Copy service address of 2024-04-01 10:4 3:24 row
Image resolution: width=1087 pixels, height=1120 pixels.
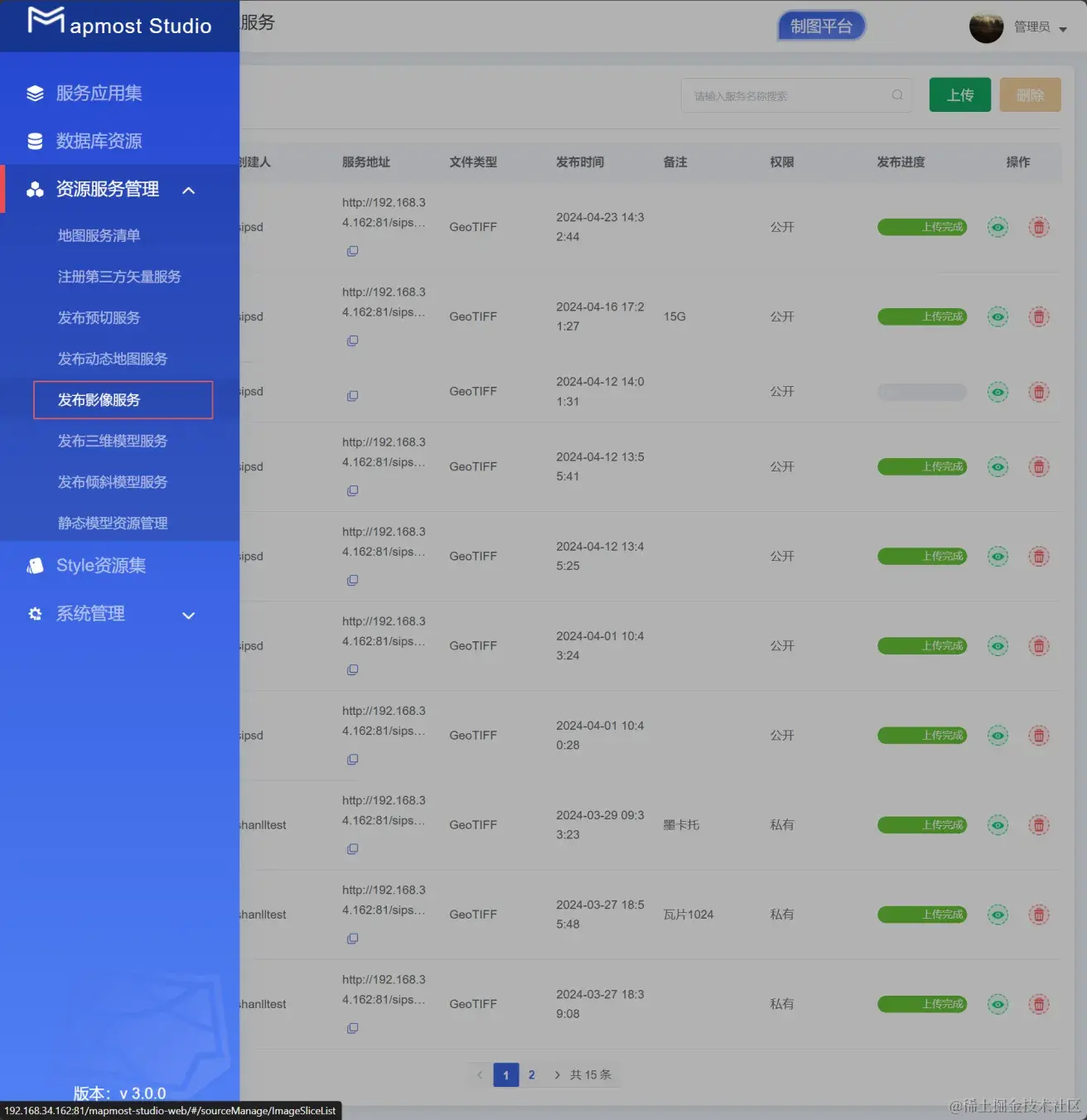point(352,669)
